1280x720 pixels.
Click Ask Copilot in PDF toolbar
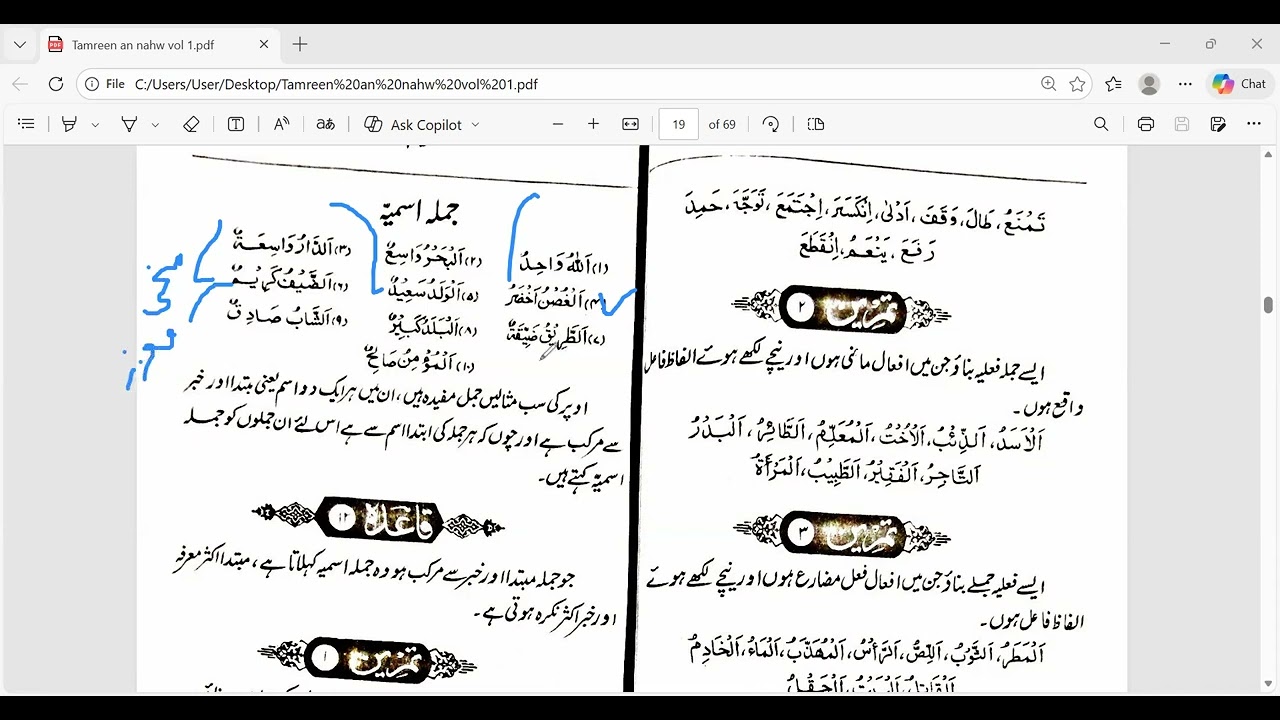(x=412, y=124)
